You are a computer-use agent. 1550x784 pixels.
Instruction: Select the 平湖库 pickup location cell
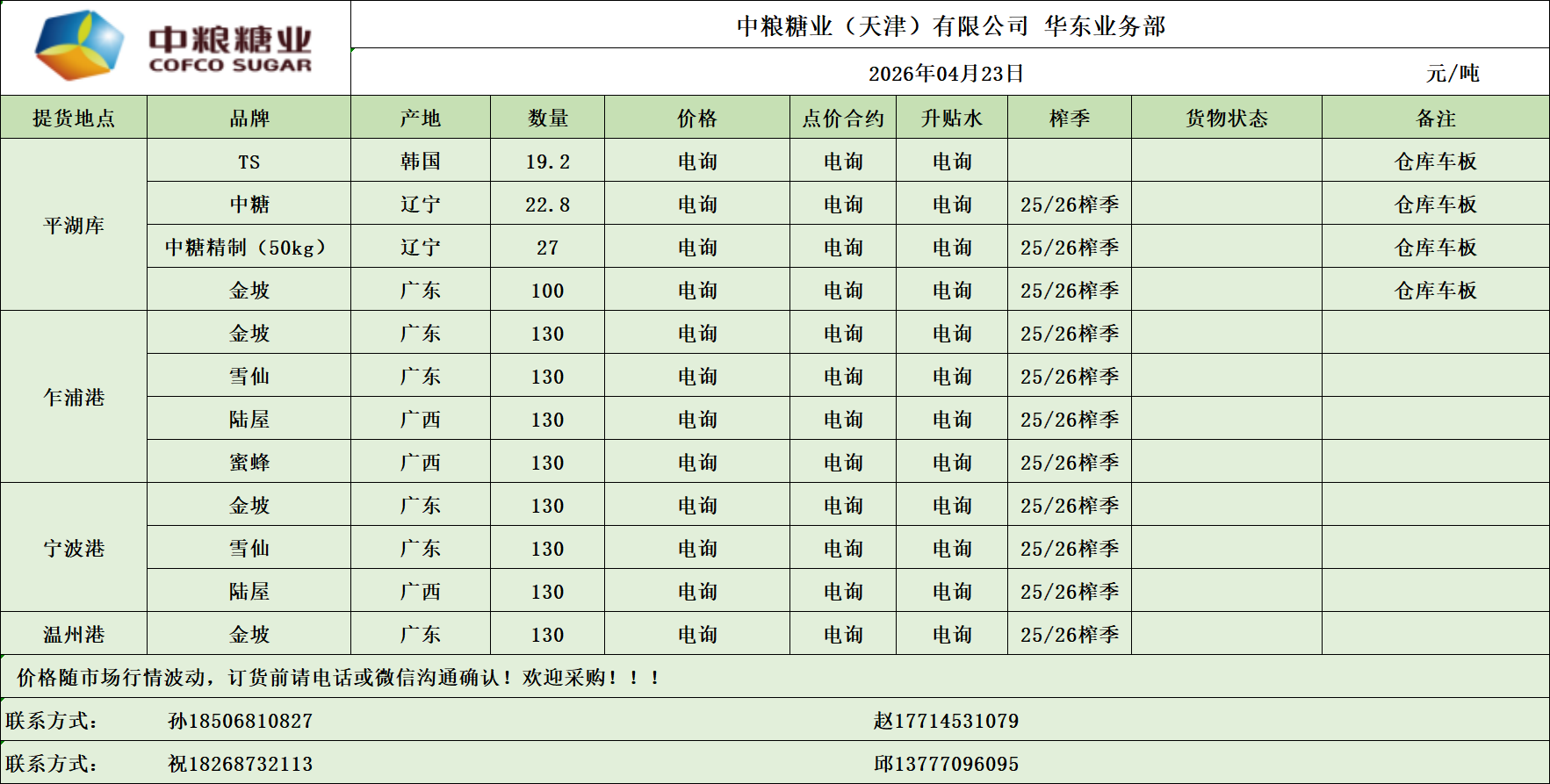[74, 226]
